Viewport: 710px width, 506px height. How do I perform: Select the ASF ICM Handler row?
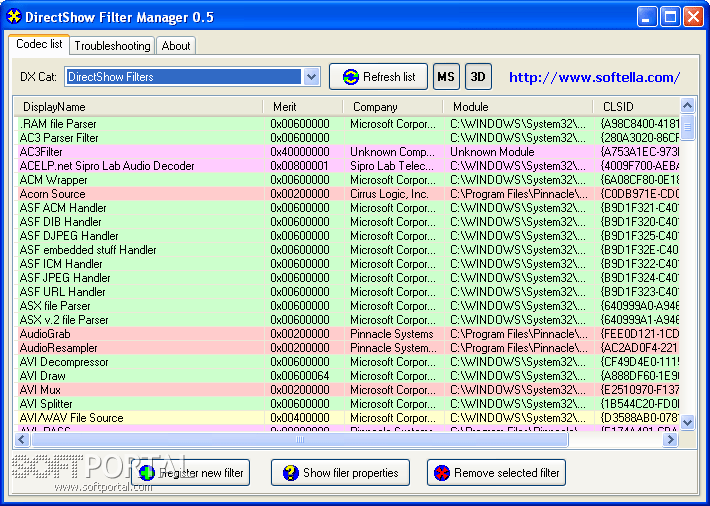coord(347,264)
